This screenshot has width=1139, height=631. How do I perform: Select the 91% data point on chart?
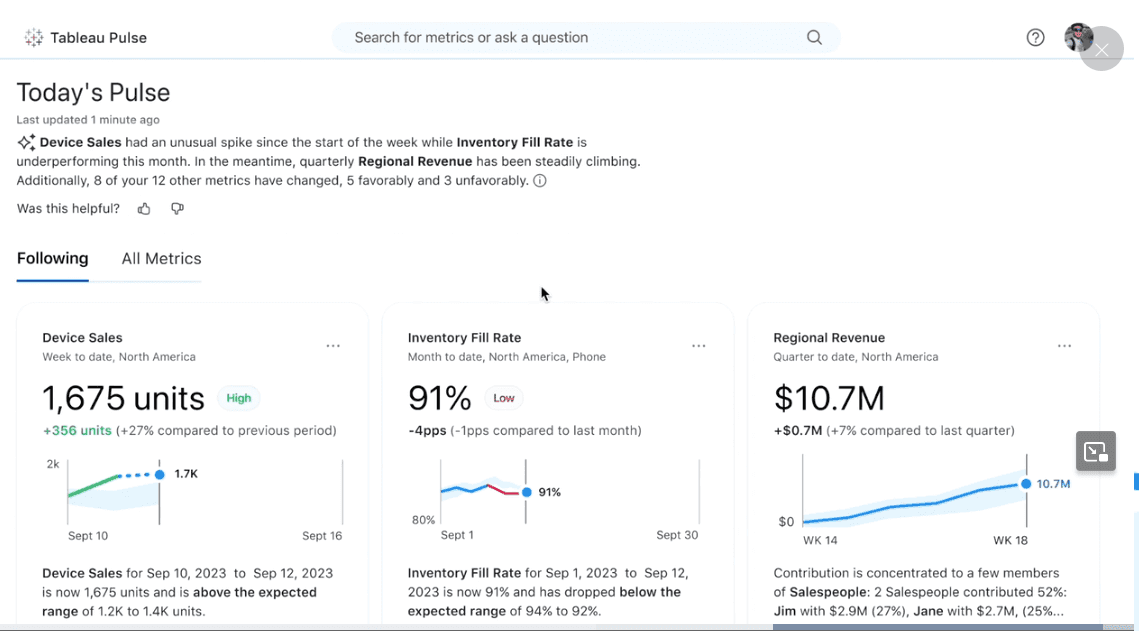pyautogui.click(x=527, y=492)
